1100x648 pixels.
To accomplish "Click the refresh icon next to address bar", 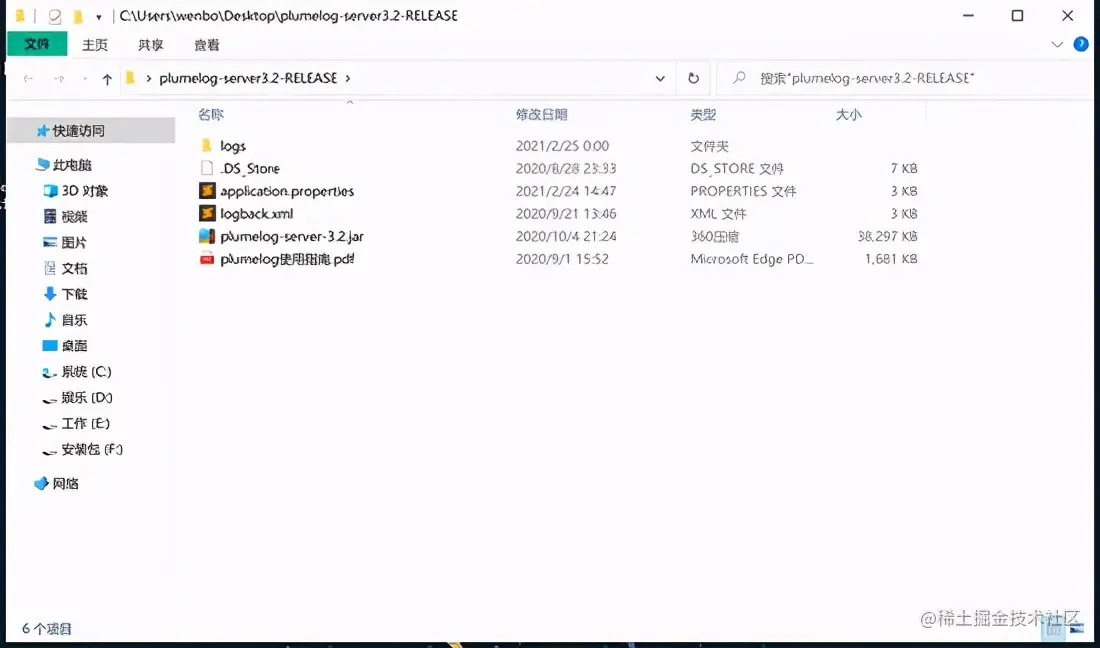I will (x=695, y=78).
